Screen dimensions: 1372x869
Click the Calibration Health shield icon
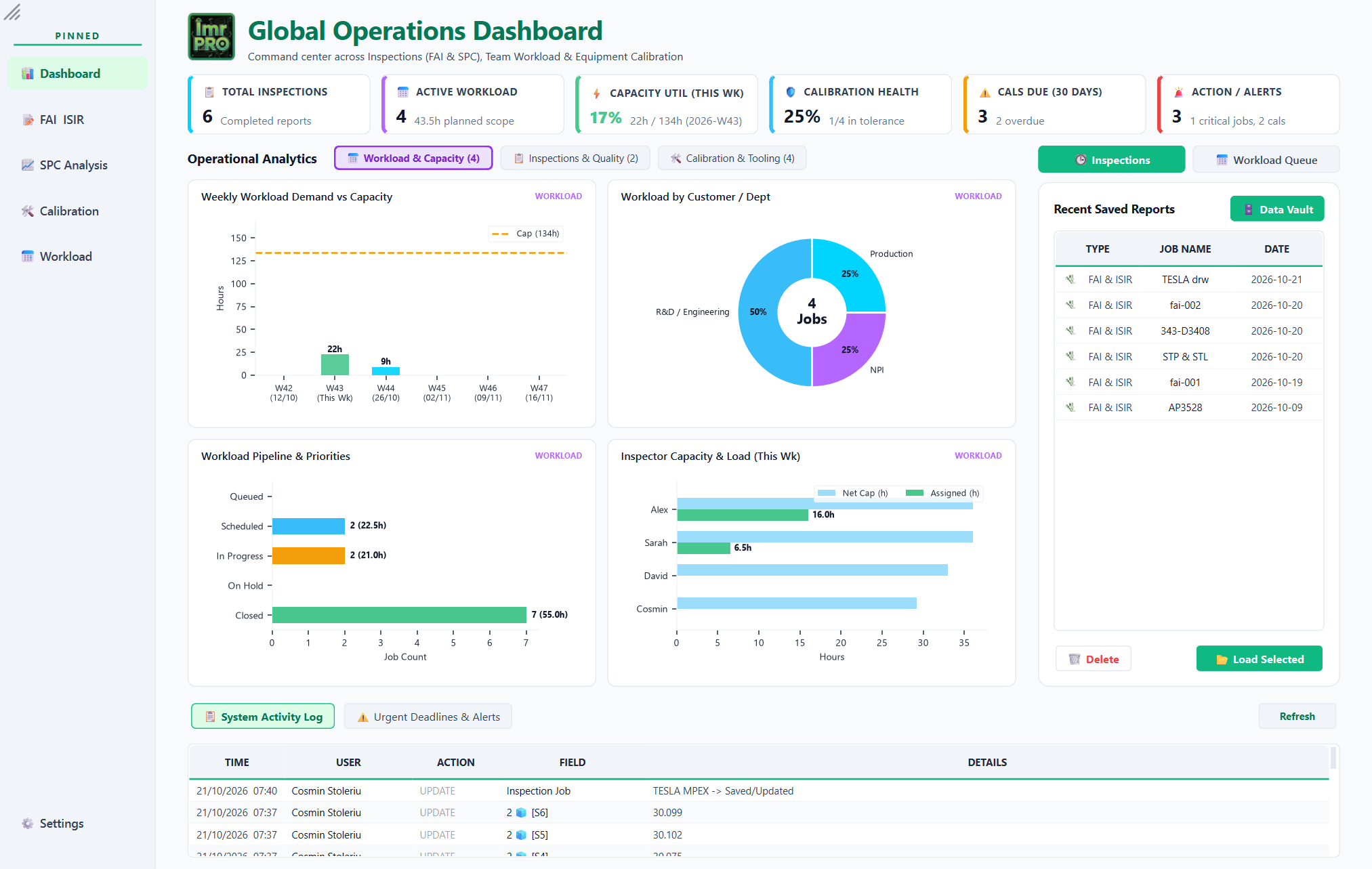coord(791,92)
